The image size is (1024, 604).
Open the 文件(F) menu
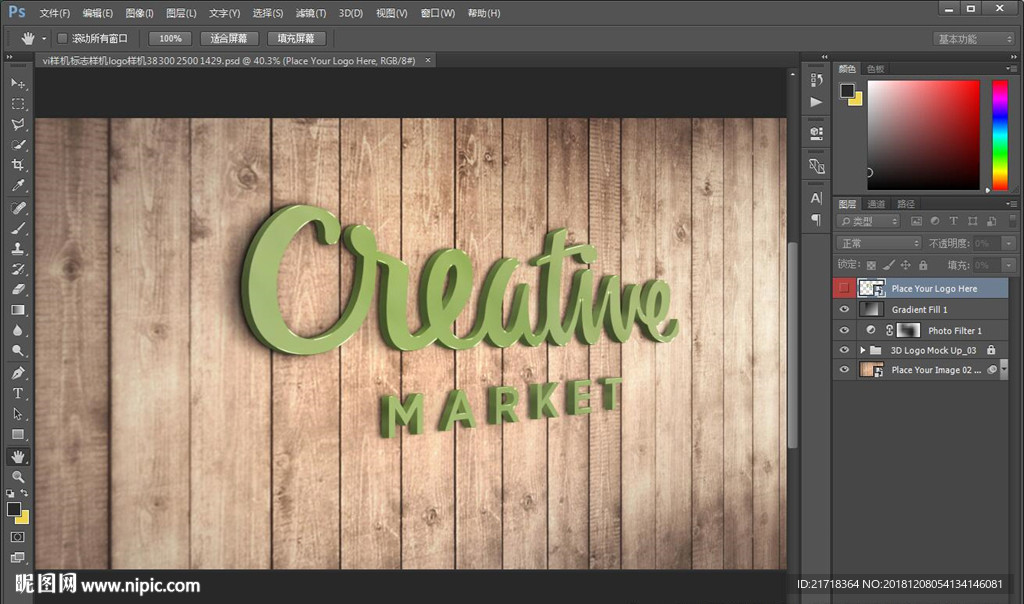click(x=55, y=13)
